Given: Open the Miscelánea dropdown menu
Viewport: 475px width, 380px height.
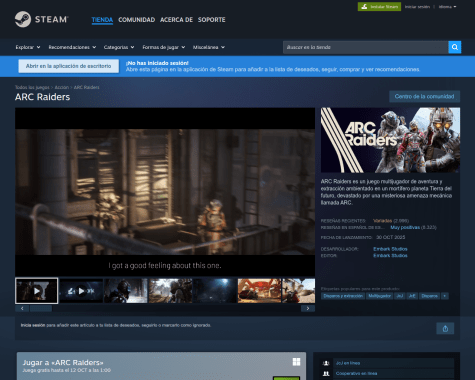Looking at the screenshot, I should pos(209,47).
